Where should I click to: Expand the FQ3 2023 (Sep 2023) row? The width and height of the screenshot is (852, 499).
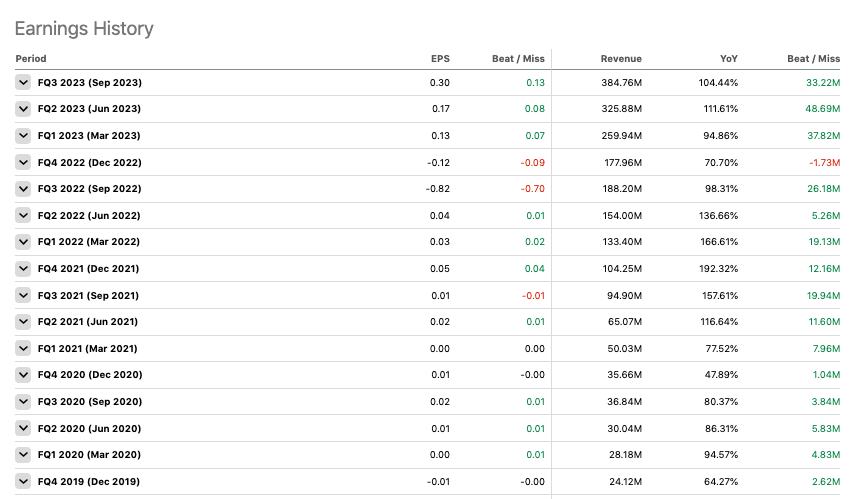[23, 83]
